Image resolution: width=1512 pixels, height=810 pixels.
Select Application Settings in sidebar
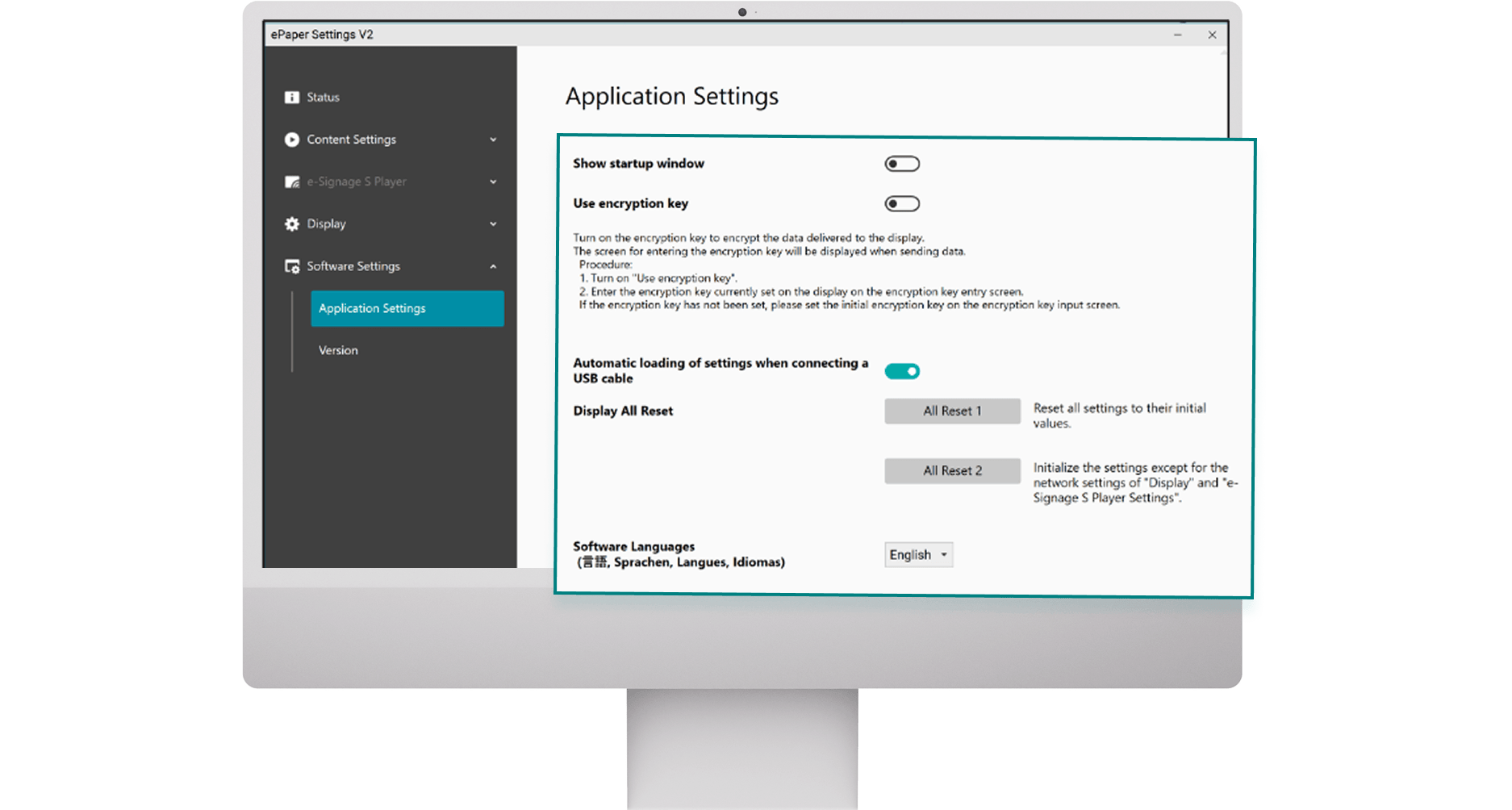(x=407, y=308)
